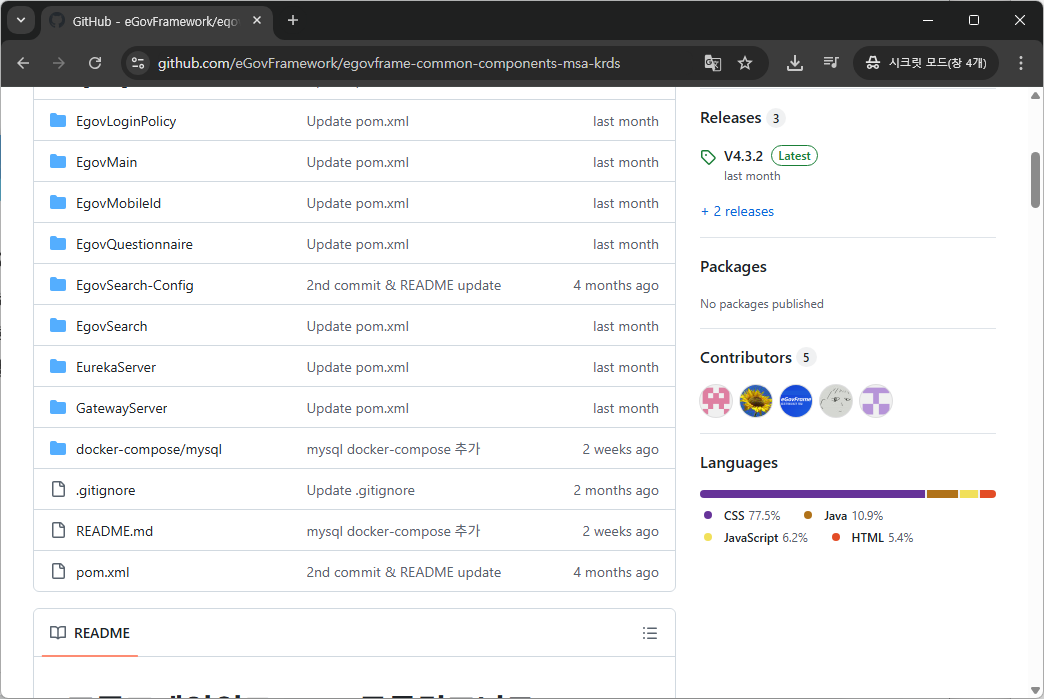Open the Chrome three-dot menu
Image resolution: width=1044 pixels, height=699 pixels.
click(x=1021, y=63)
